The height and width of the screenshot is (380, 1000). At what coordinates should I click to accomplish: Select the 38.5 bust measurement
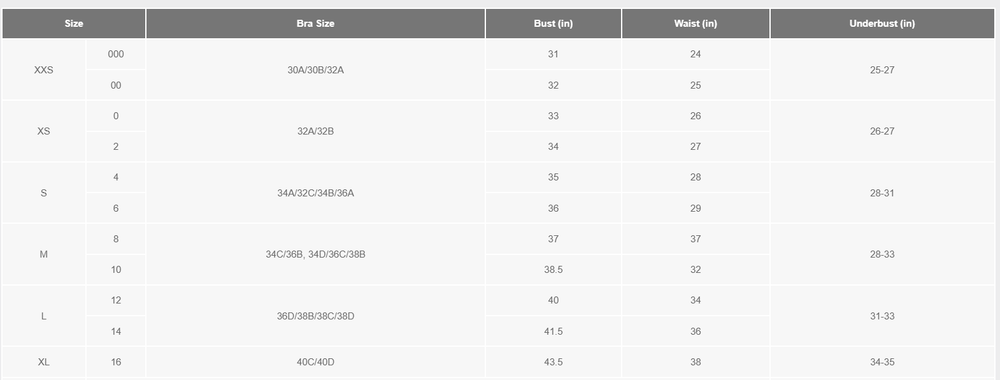[x=553, y=270]
